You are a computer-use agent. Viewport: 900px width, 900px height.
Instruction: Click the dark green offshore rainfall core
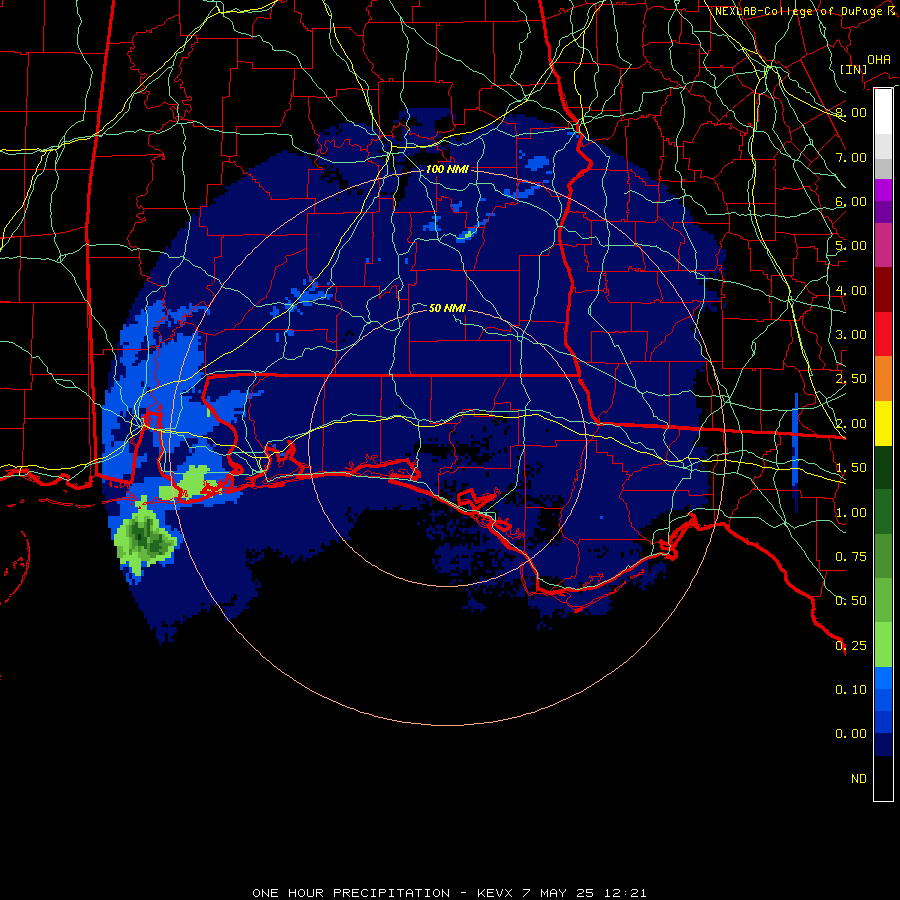[143, 537]
